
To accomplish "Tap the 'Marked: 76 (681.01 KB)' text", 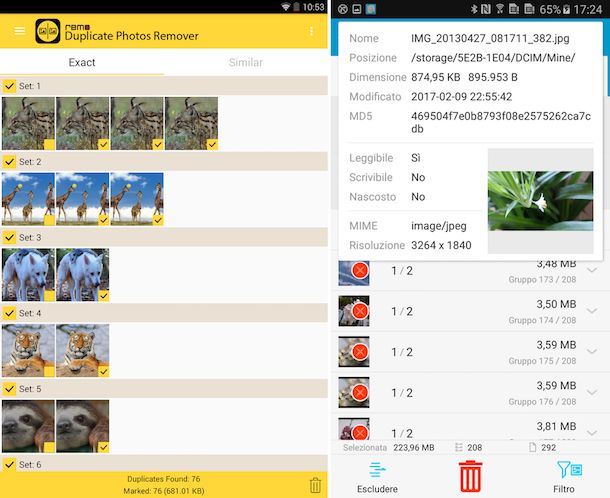I will [x=164, y=491].
